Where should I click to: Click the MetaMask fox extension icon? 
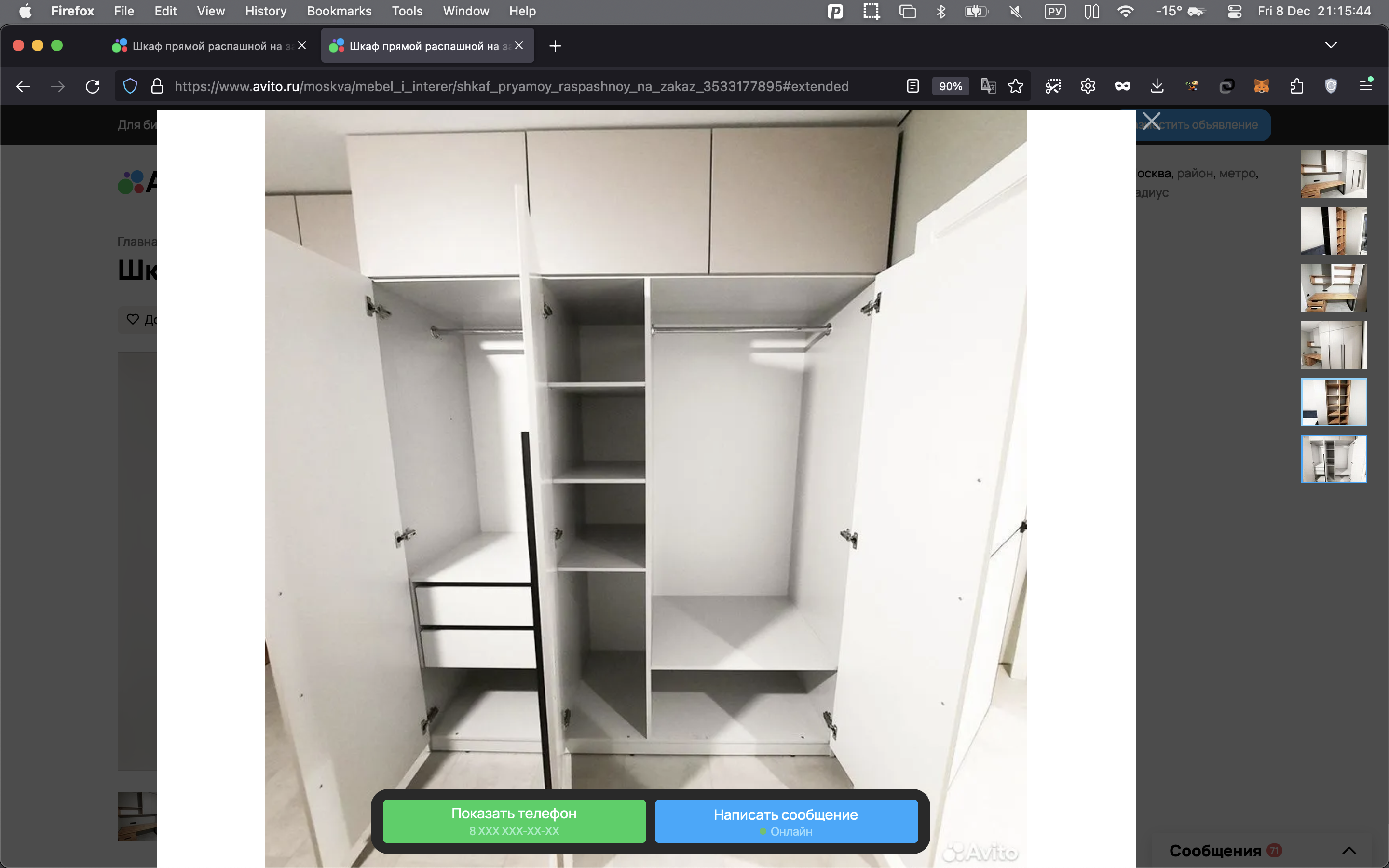(x=1261, y=87)
